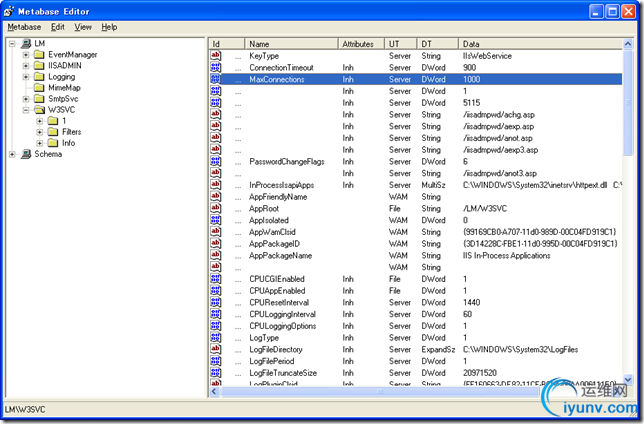The width and height of the screenshot is (644, 424).
Task: Sort by the UT column header
Action: point(400,44)
